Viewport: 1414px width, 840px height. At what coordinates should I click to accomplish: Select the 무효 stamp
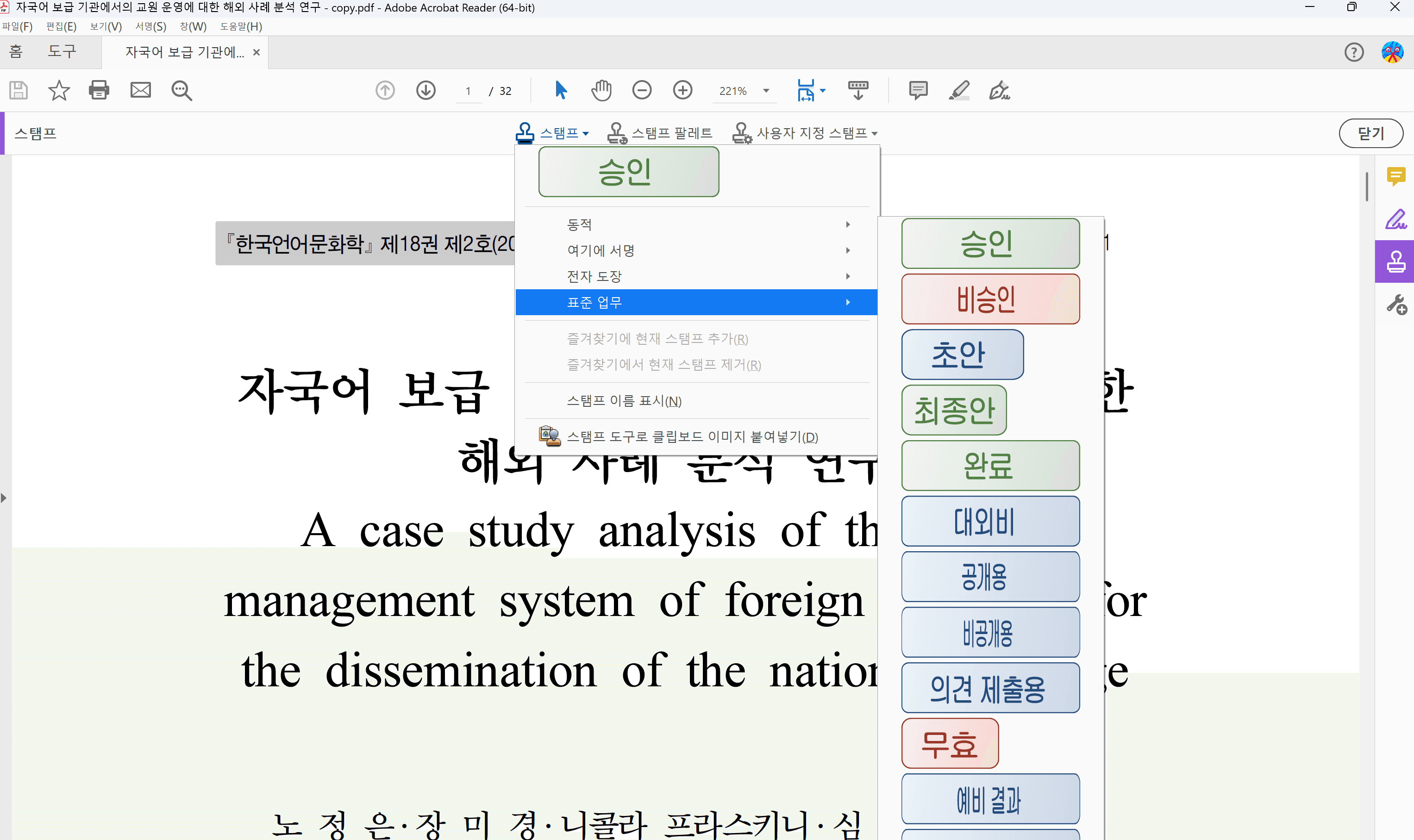click(x=950, y=743)
